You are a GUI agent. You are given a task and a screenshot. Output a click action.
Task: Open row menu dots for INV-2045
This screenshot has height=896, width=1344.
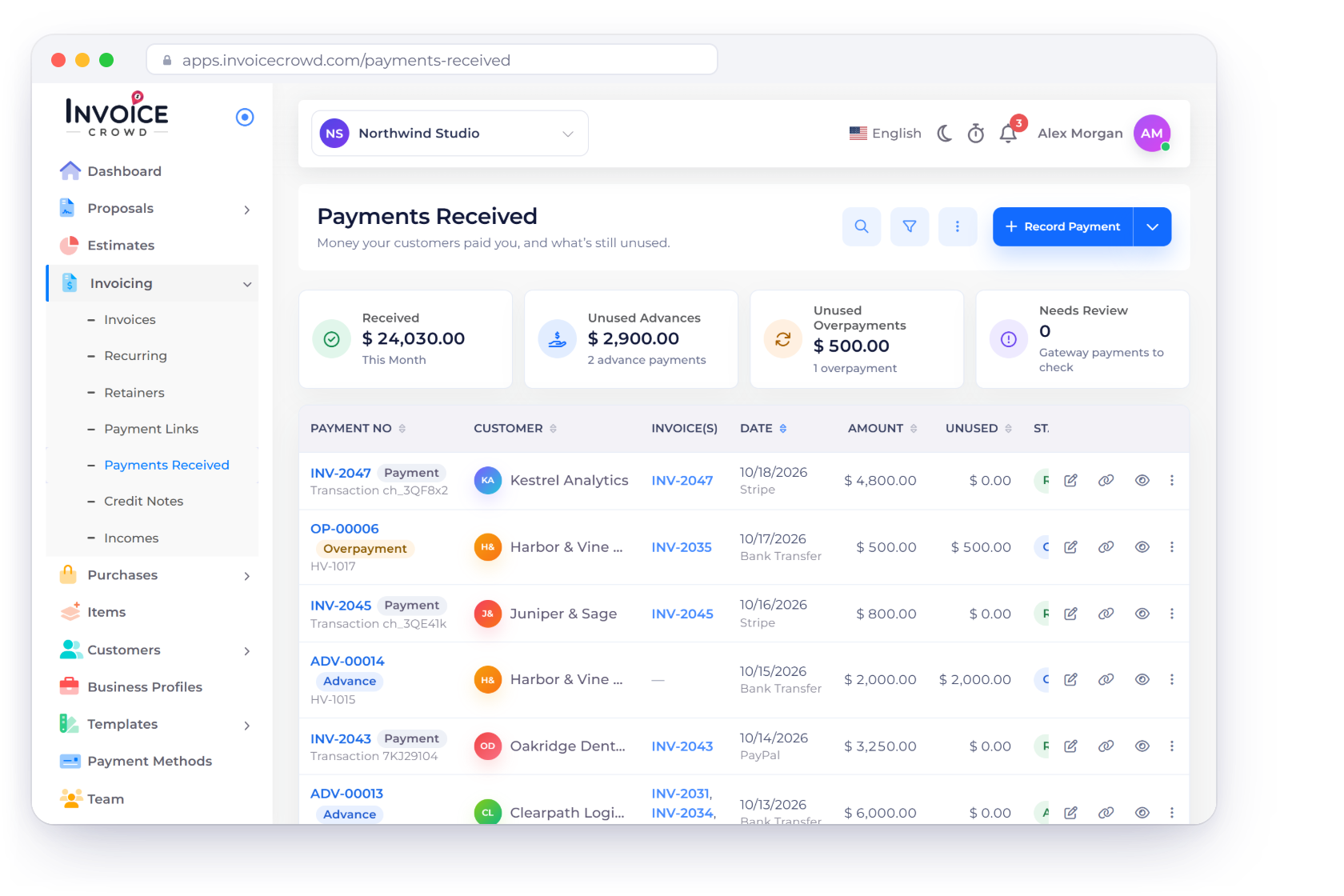point(1172,614)
